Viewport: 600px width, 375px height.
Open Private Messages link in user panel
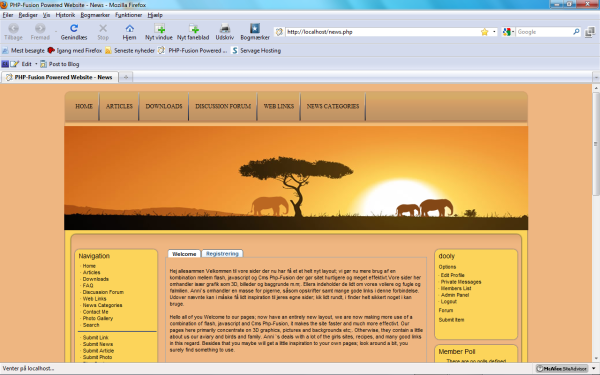pos(461,282)
